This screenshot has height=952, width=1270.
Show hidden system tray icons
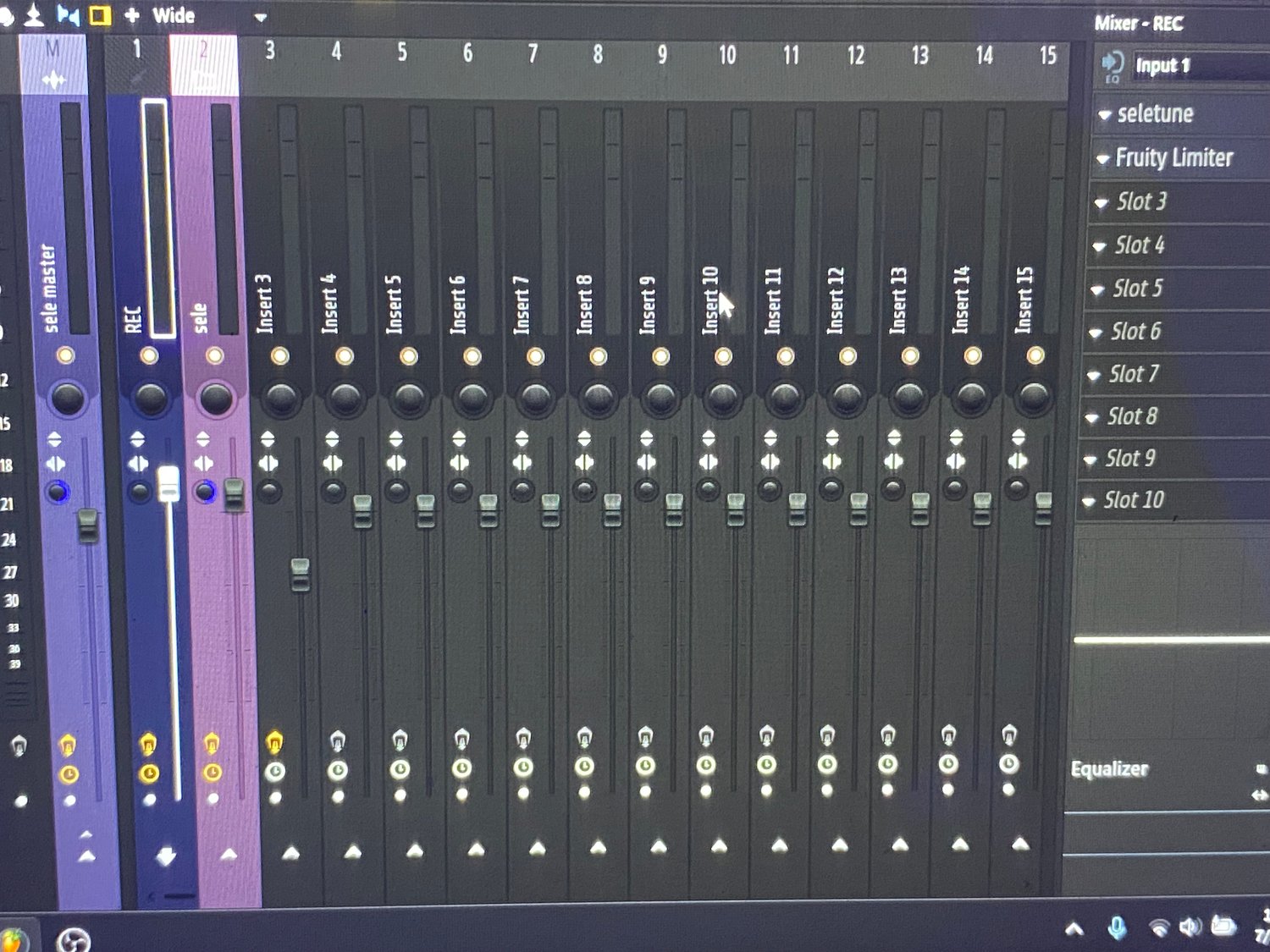tap(1074, 929)
